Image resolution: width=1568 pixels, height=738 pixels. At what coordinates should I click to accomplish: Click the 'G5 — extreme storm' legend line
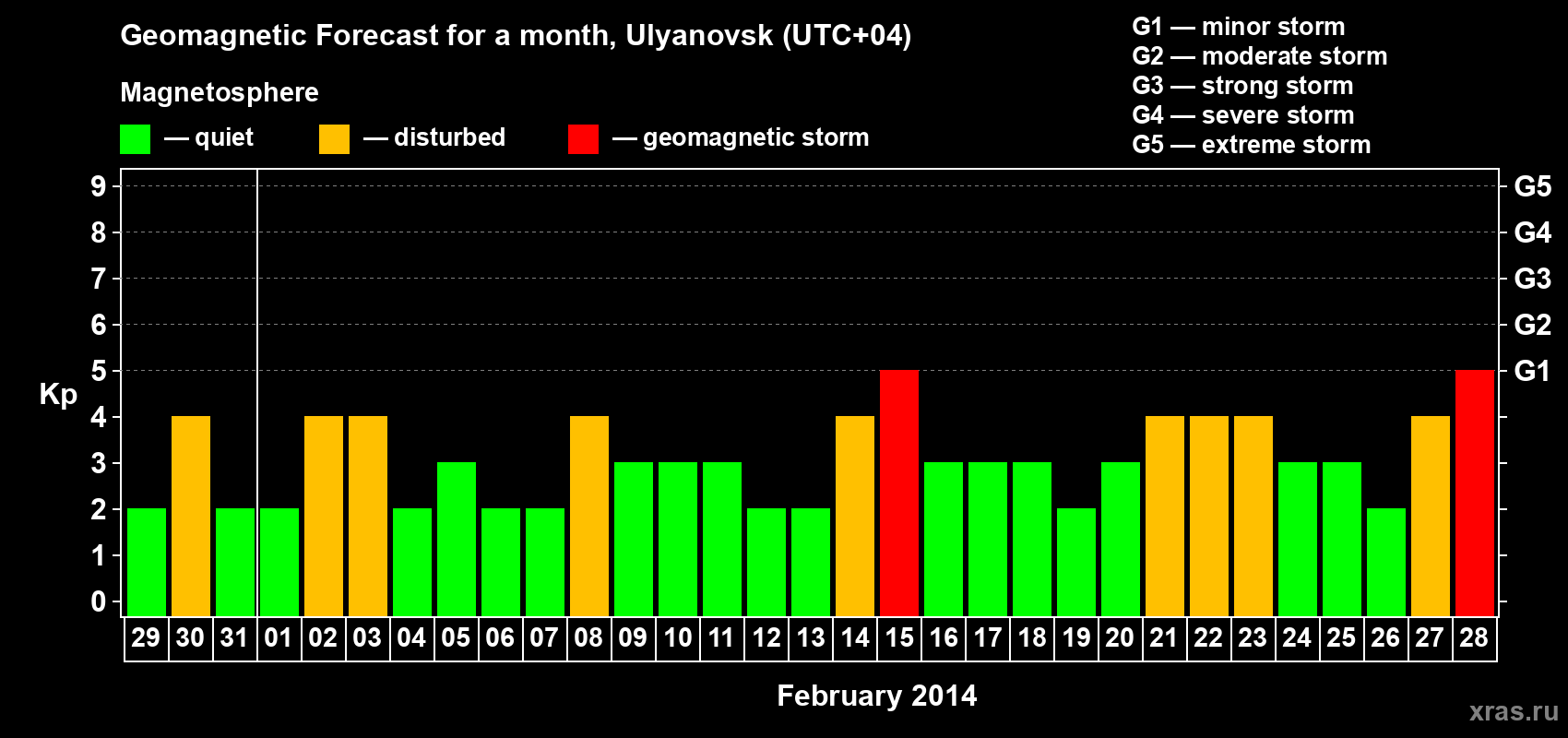coord(1252,145)
